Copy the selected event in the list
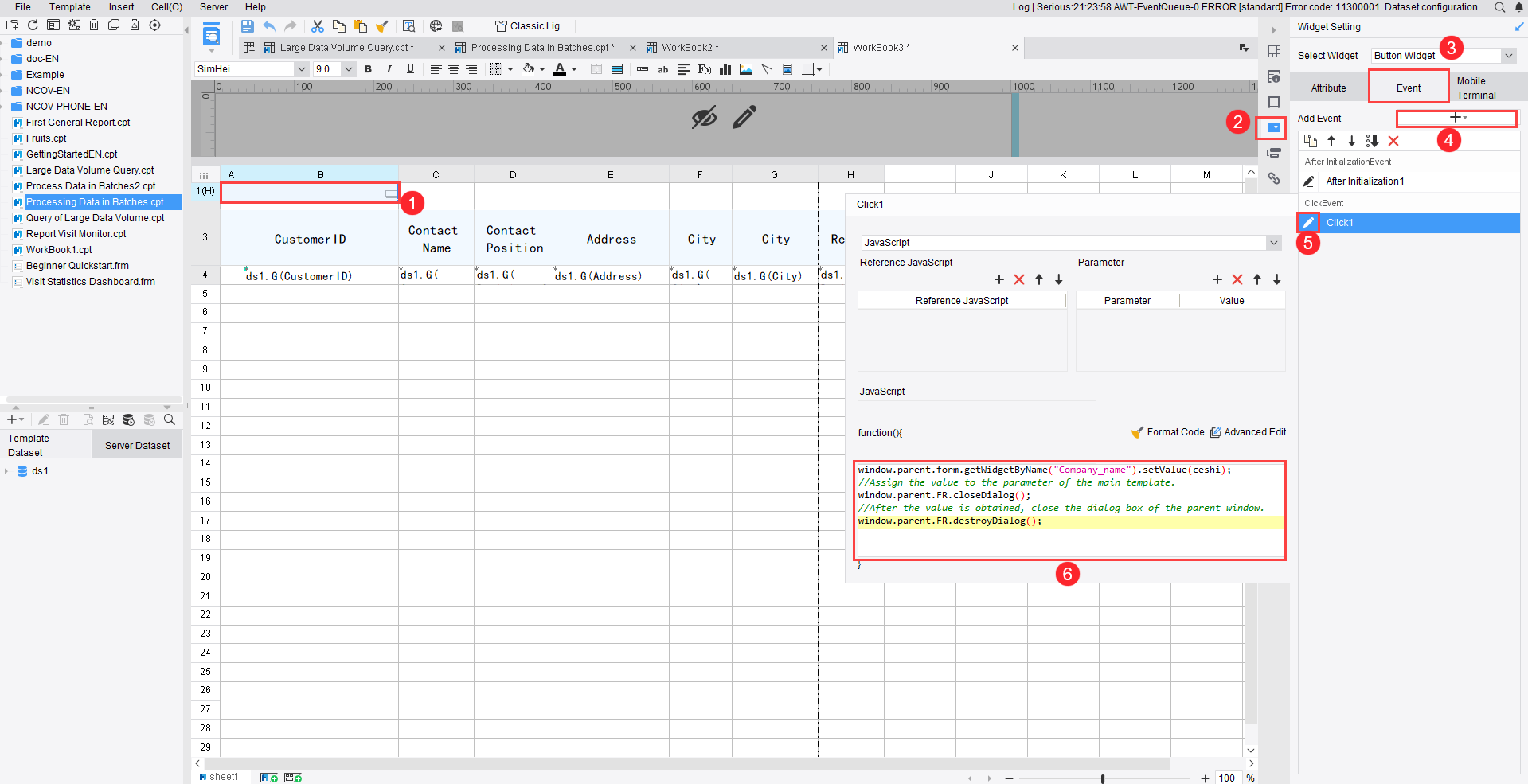 [1311, 141]
